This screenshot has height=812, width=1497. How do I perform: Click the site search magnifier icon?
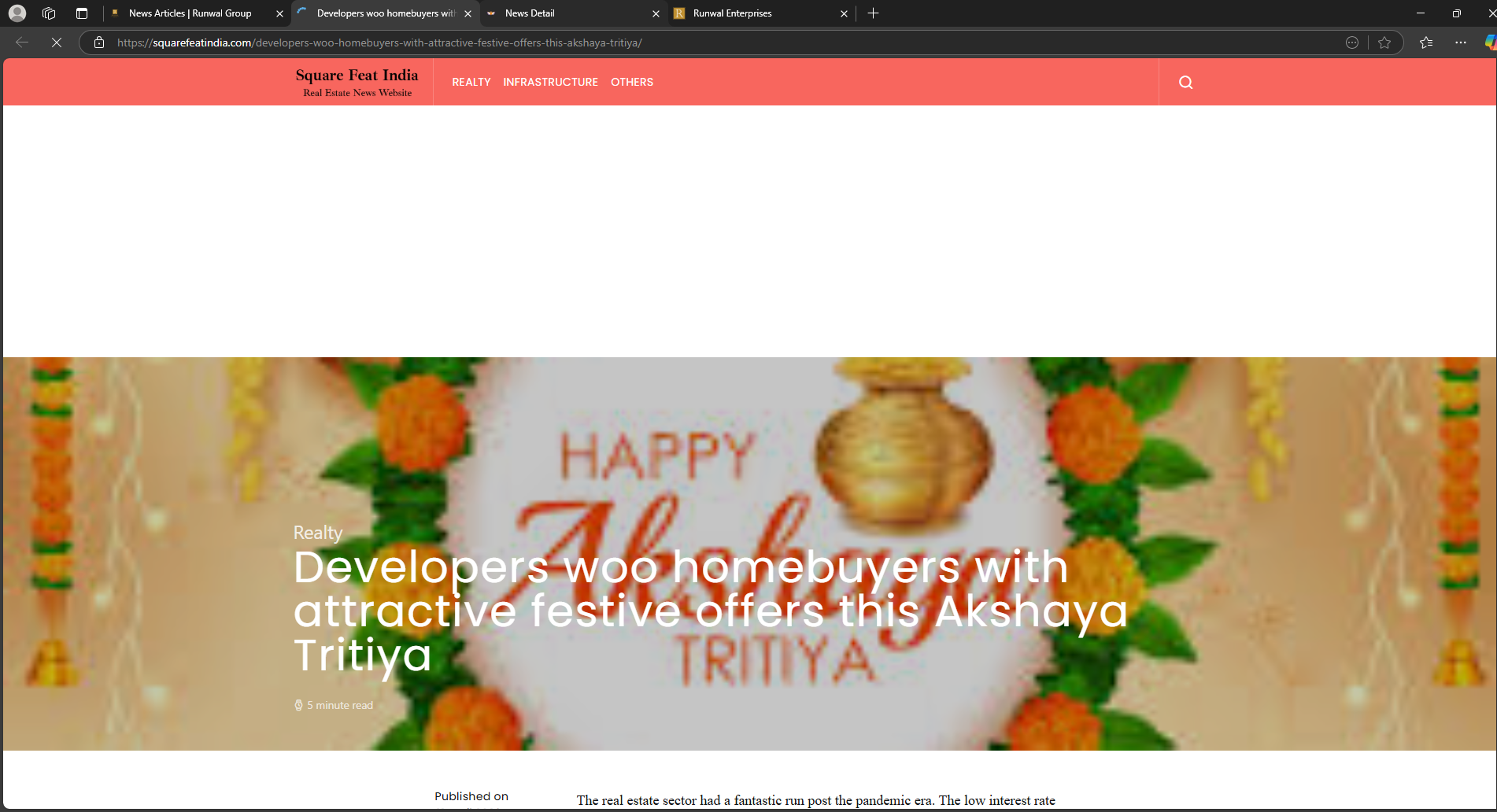[1185, 83]
